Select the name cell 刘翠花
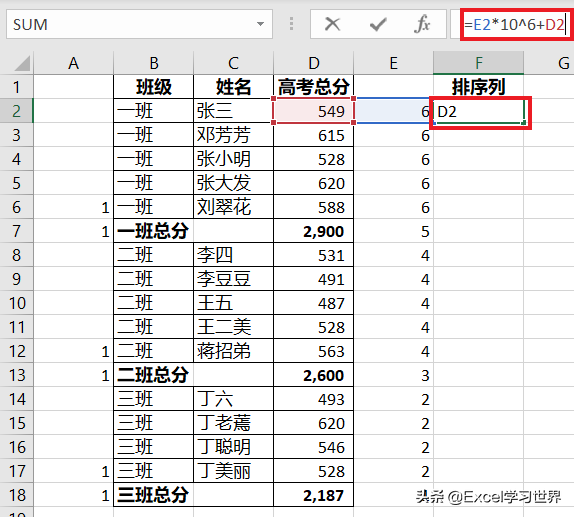Image resolution: width=574 pixels, height=517 pixels. tap(233, 207)
